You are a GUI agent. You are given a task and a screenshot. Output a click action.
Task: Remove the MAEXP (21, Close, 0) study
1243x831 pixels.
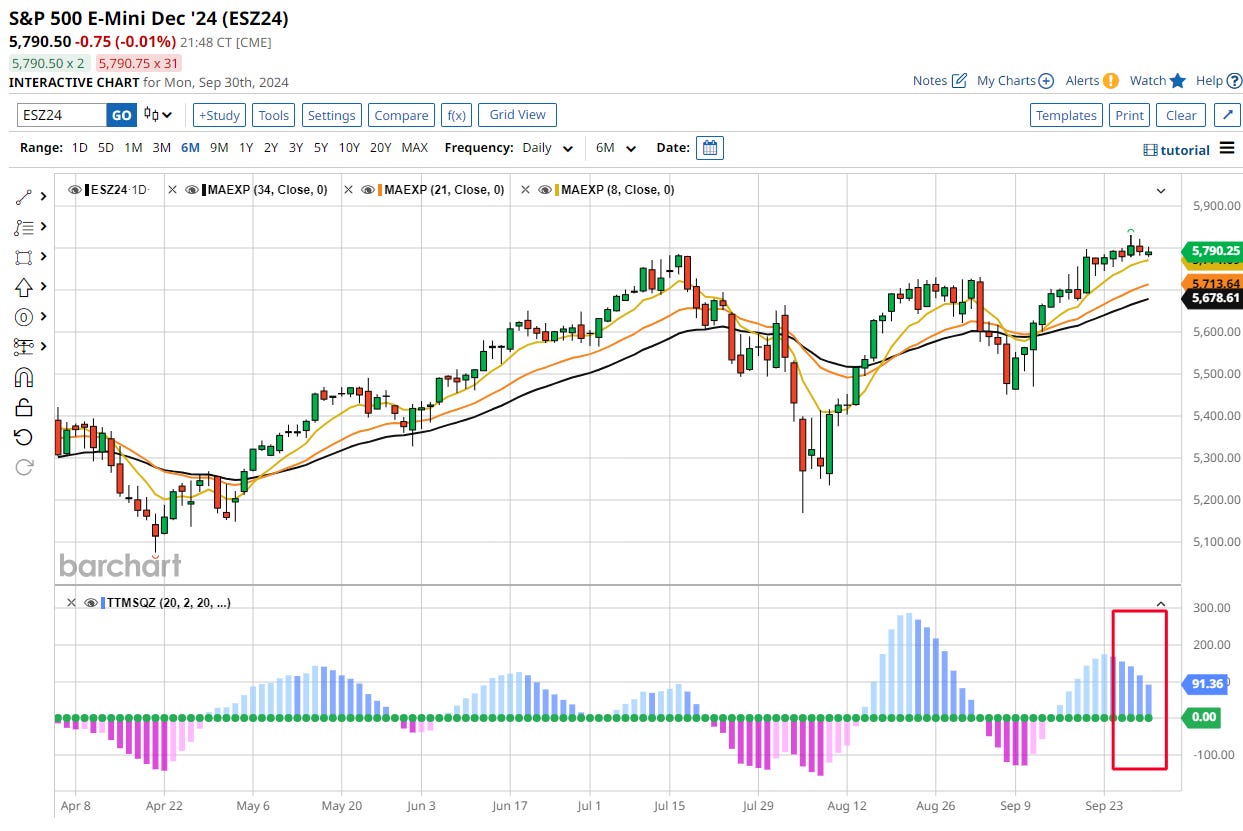tap(349, 189)
